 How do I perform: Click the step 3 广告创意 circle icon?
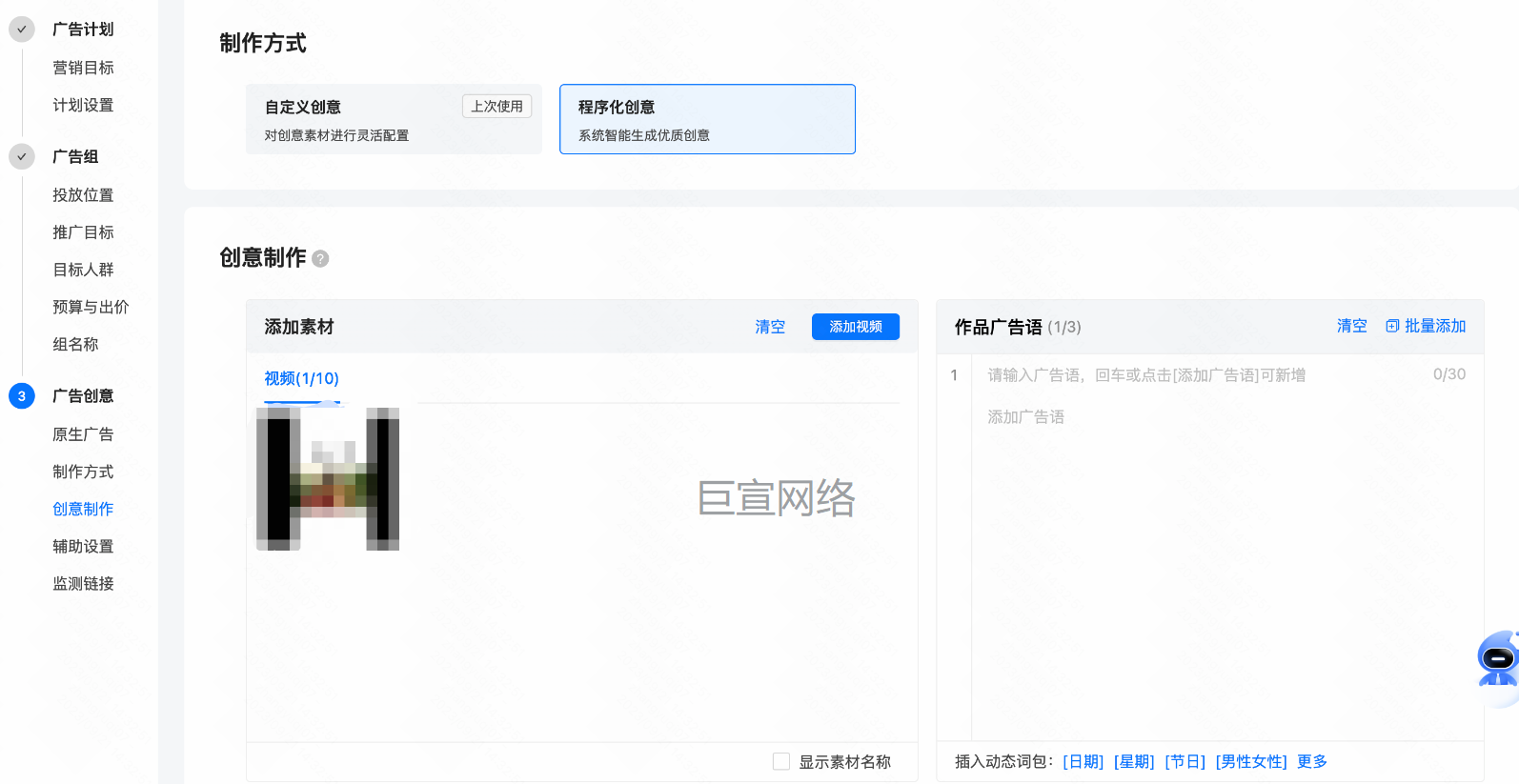22,396
